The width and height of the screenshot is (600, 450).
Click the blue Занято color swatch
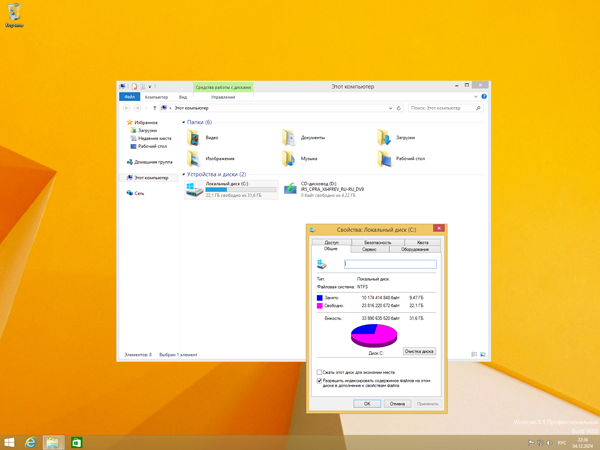pos(320,298)
